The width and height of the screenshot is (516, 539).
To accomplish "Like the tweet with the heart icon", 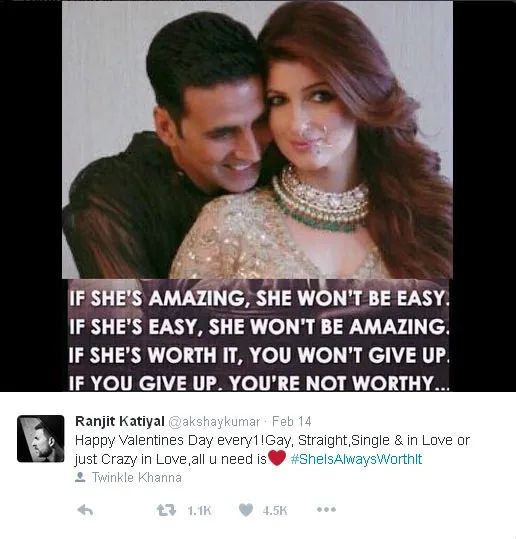I will (x=246, y=510).
